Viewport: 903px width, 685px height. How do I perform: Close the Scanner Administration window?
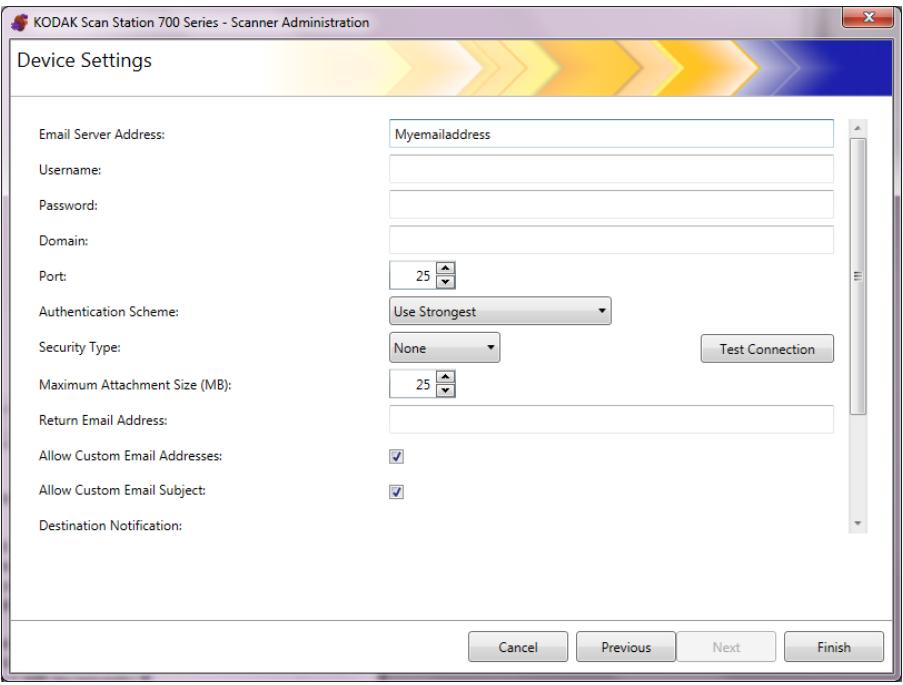[868, 18]
